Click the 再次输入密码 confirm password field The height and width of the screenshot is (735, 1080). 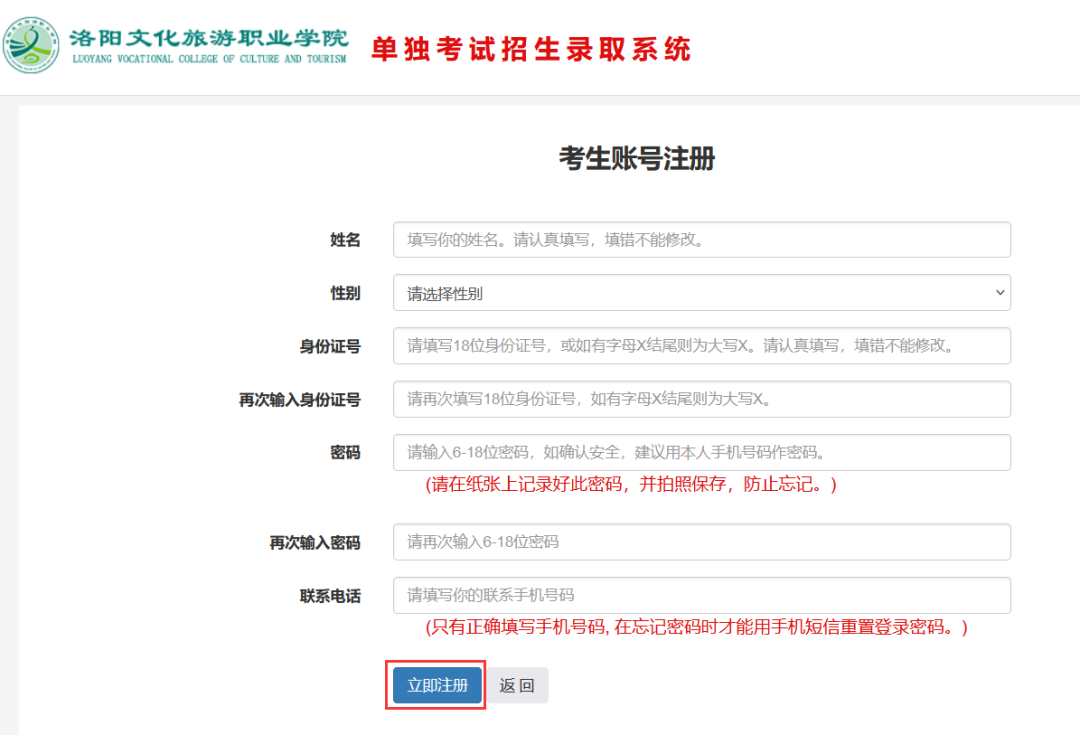click(x=701, y=542)
